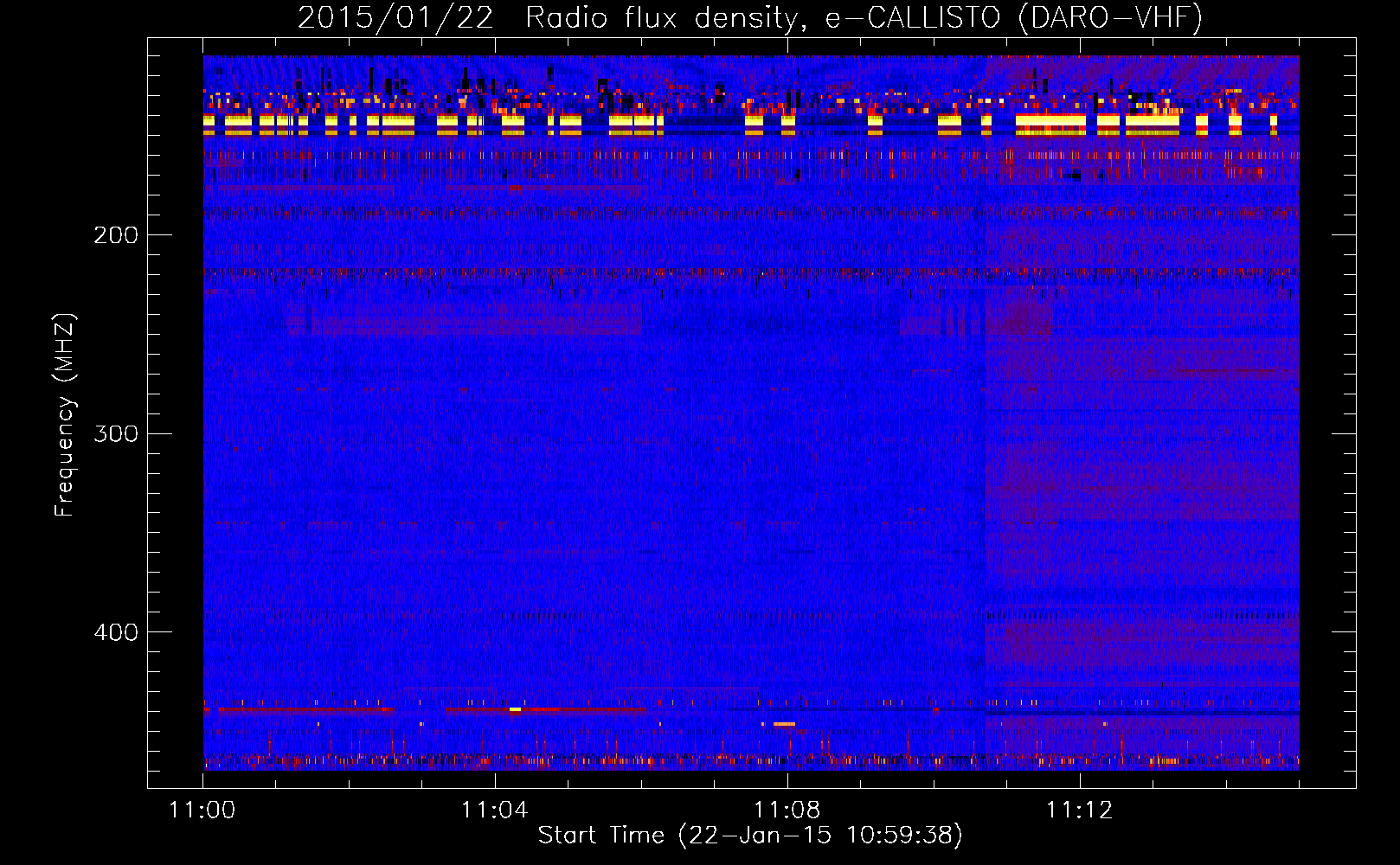Select the Frequency (MHZ) axis label
1400x865 pixels.
65,414
